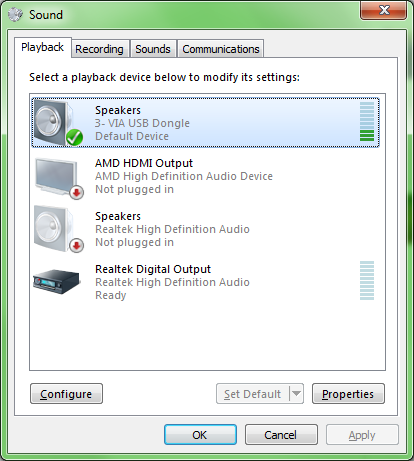Click the VIA USB Dongle volume level meter
Screen dimensions: 414x461
coord(367,121)
